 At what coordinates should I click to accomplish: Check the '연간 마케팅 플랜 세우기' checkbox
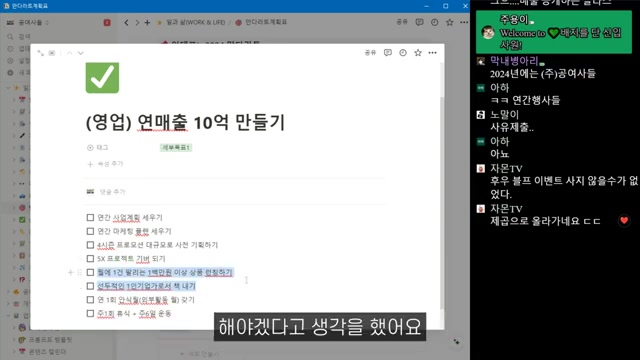click(90, 231)
